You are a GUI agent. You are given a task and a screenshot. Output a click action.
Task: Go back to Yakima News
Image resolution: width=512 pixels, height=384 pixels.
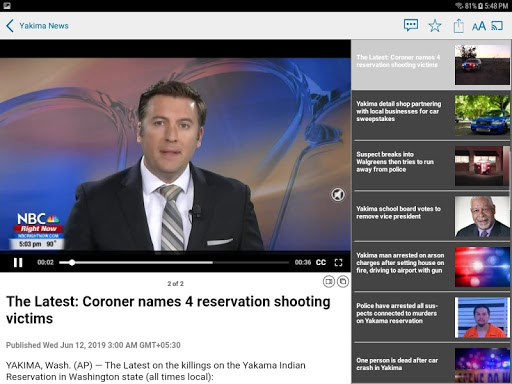(x=37, y=26)
